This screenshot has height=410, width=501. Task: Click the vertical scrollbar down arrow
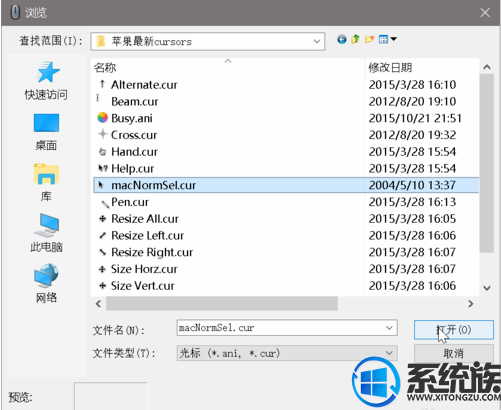(487, 288)
